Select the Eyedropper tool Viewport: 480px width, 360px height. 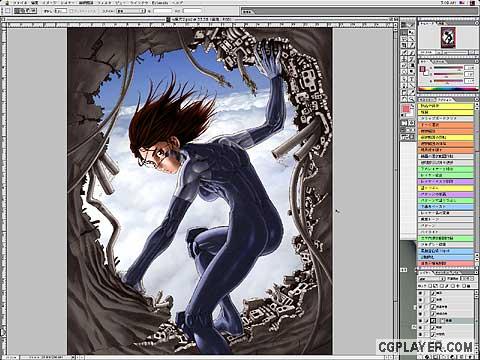tap(411, 92)
